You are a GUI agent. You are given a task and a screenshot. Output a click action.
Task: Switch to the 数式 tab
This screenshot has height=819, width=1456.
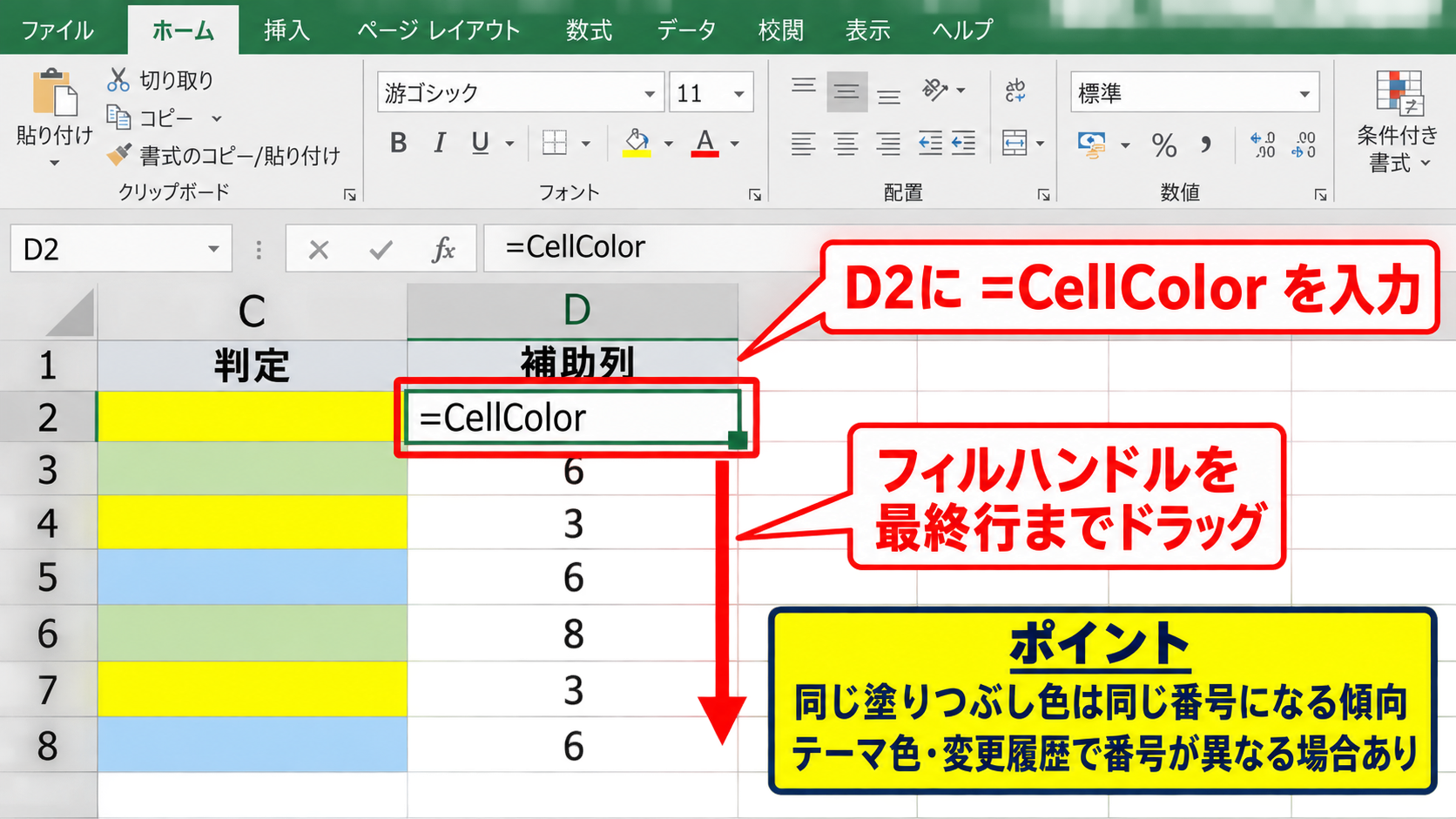click(589, 30)
